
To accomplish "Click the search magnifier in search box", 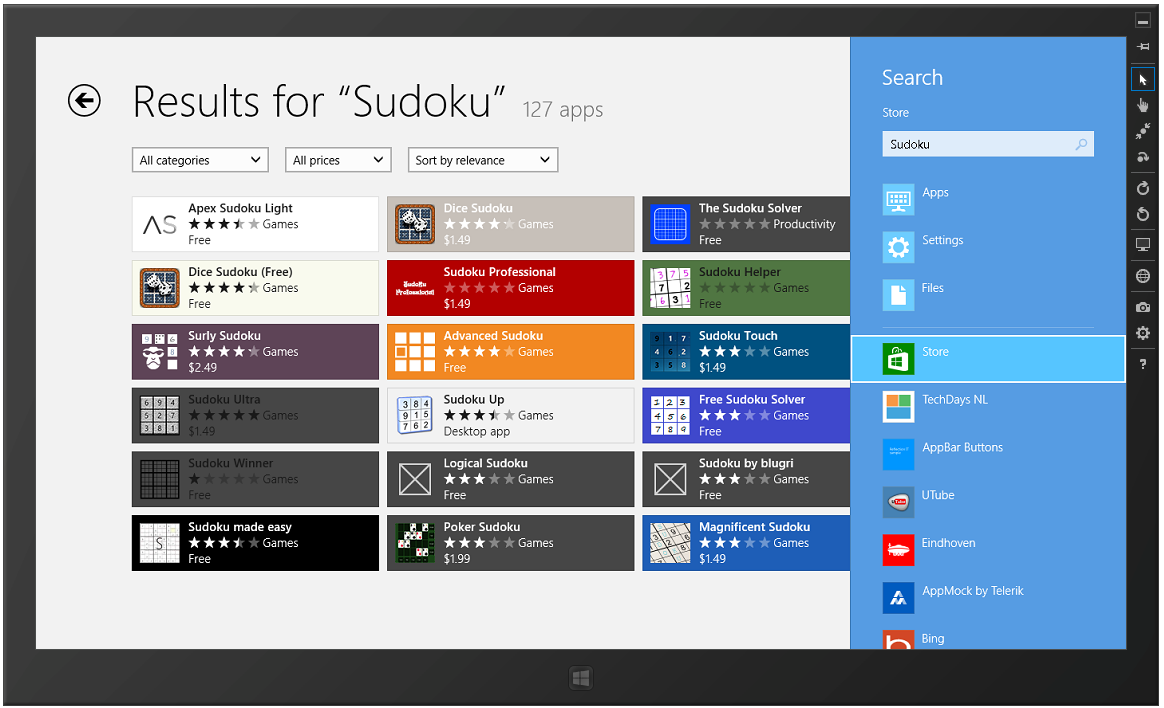I will tap(1081, 144).
